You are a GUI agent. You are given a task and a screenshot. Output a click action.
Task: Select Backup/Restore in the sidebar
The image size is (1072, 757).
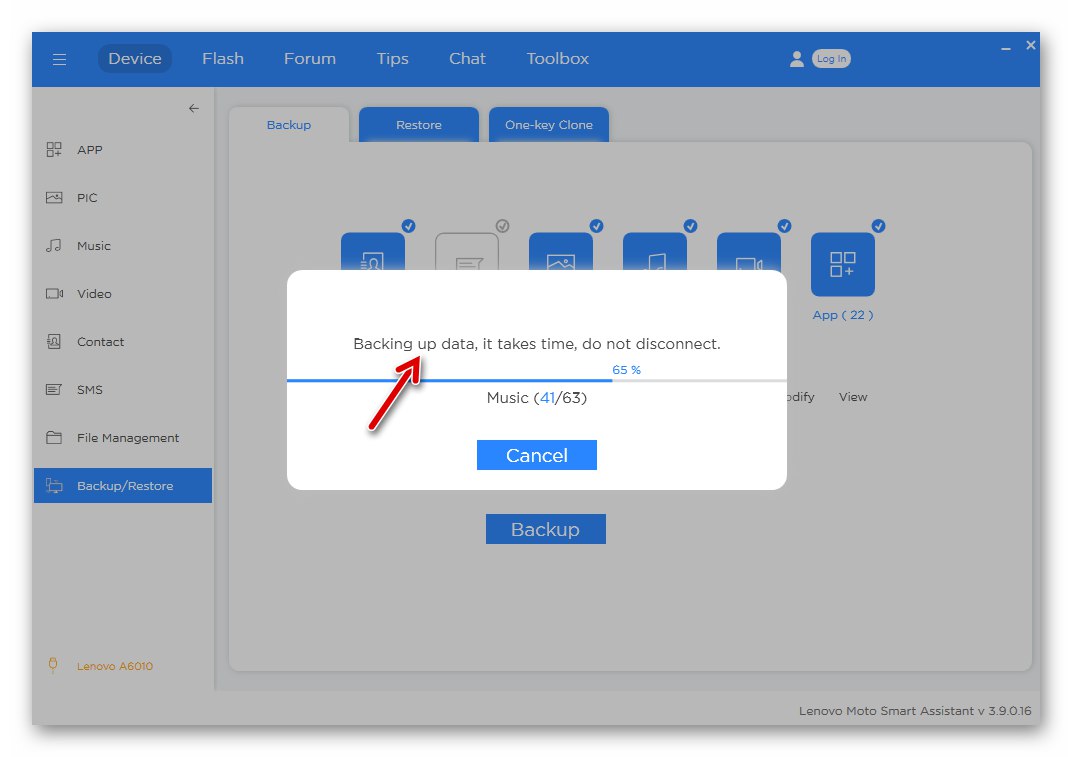pyautogui.click(x=123, y=486)
